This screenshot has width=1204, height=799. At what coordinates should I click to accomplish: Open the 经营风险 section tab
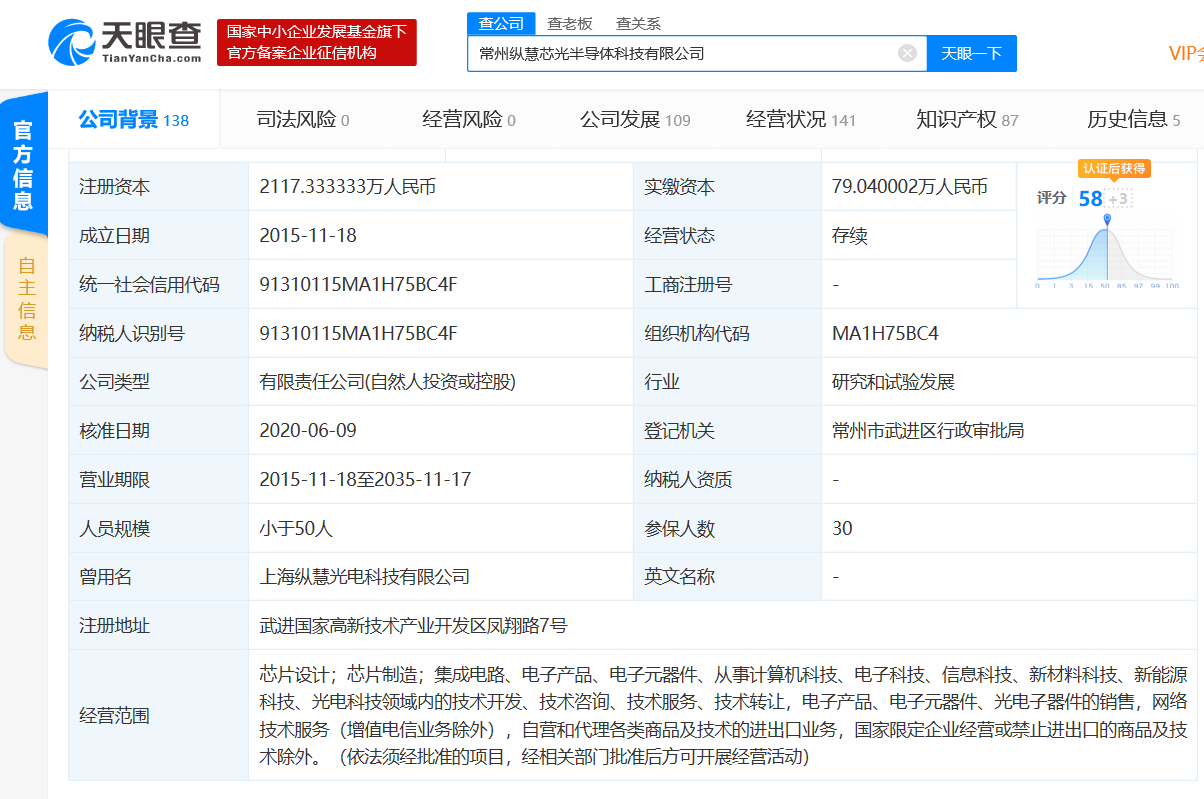(468, 120)
